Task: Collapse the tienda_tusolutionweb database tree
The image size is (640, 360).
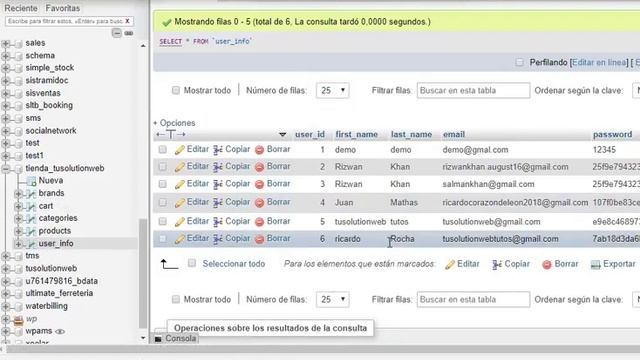Action: (x=5, y=169)
